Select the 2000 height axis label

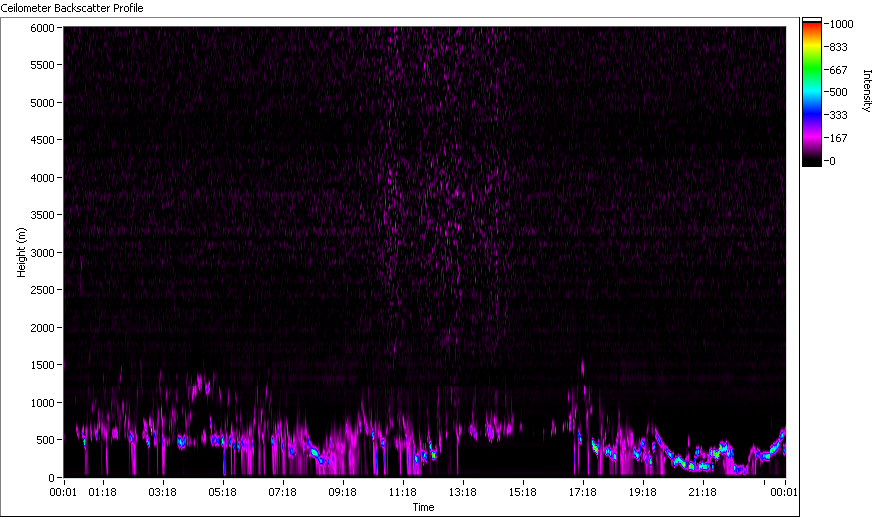[42, 328]
